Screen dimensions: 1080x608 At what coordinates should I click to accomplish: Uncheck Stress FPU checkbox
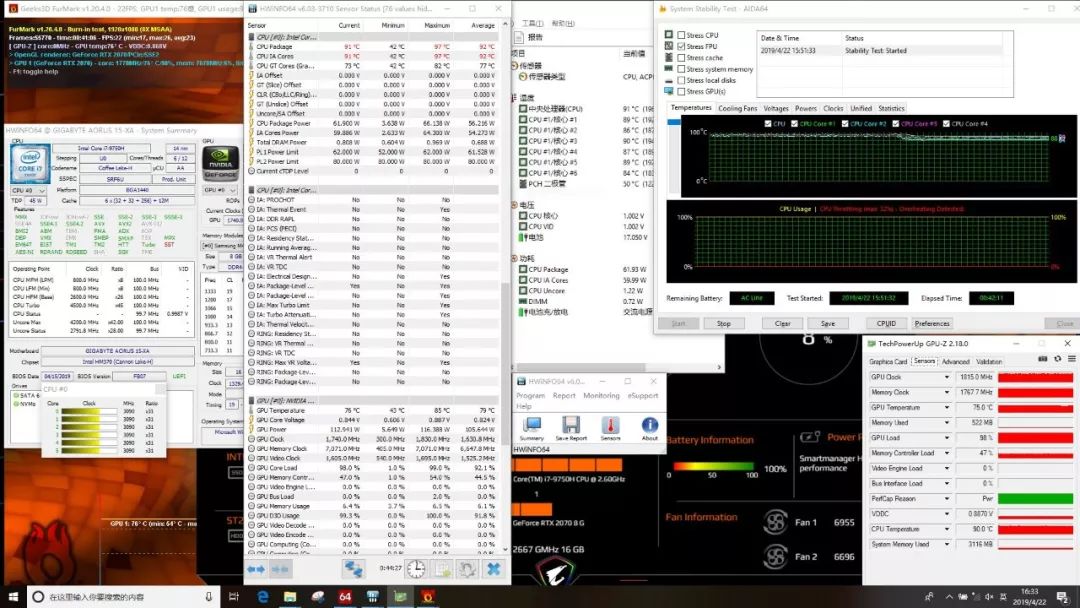click(681, 46)
